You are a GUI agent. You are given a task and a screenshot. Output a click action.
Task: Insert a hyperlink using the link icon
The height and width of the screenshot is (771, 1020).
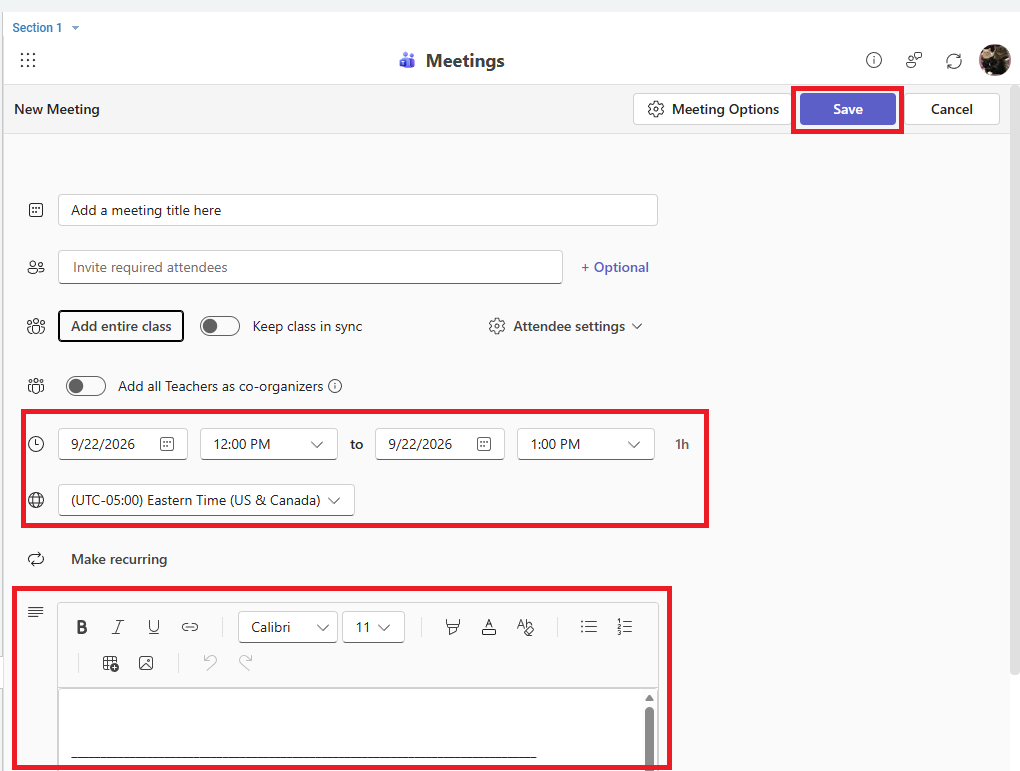click(190, 627)
